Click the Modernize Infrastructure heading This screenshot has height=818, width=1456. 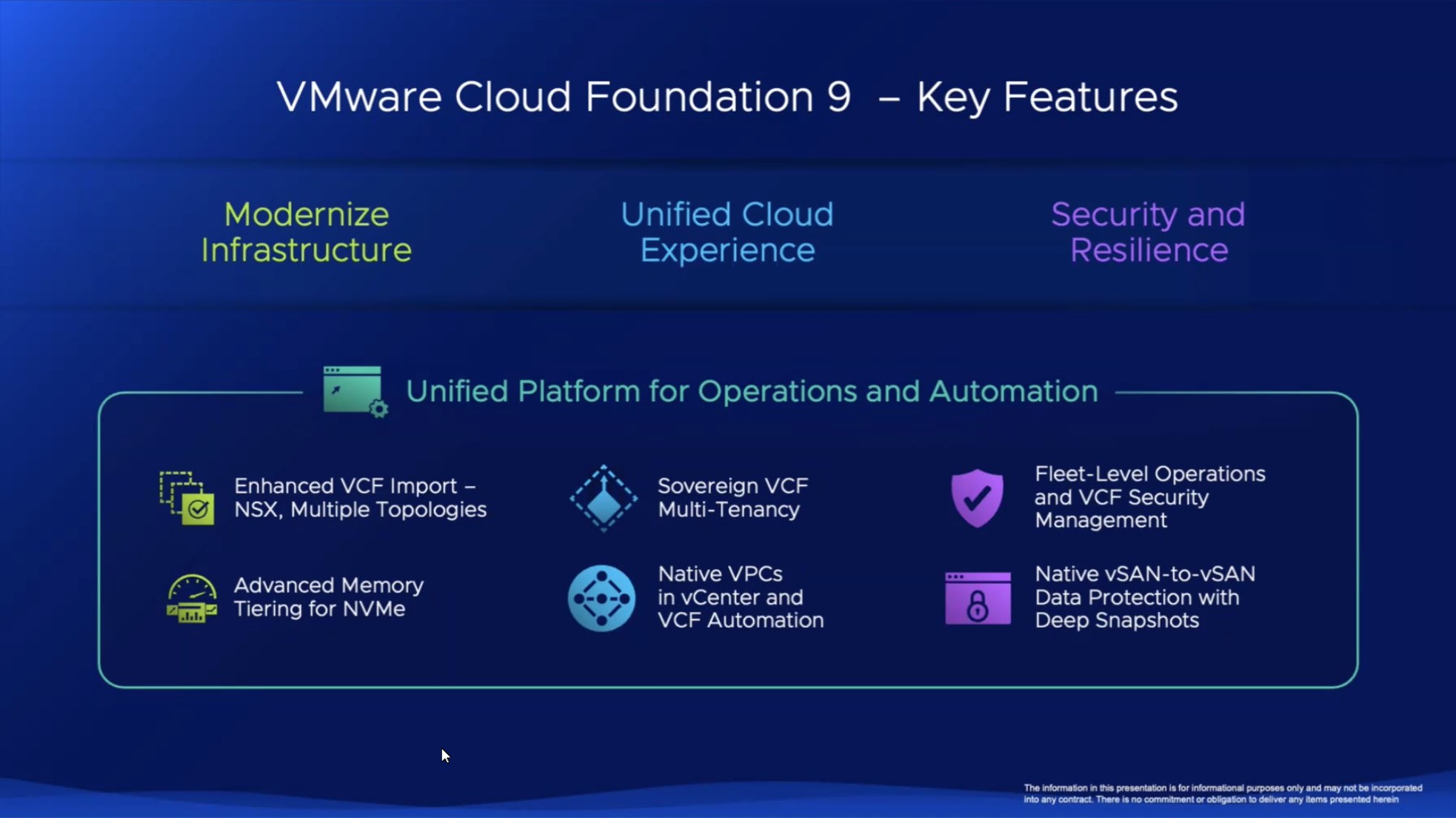point(306,232)
